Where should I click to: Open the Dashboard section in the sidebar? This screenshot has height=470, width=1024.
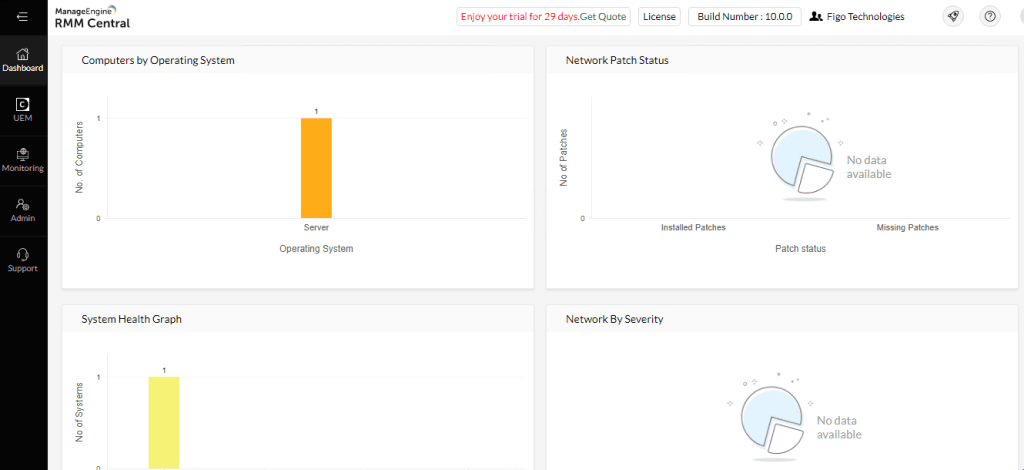(x=23, y=60)
